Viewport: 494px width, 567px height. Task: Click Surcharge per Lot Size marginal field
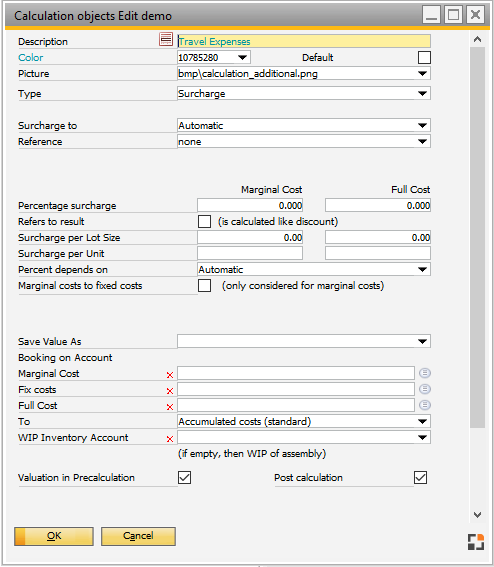250,238
